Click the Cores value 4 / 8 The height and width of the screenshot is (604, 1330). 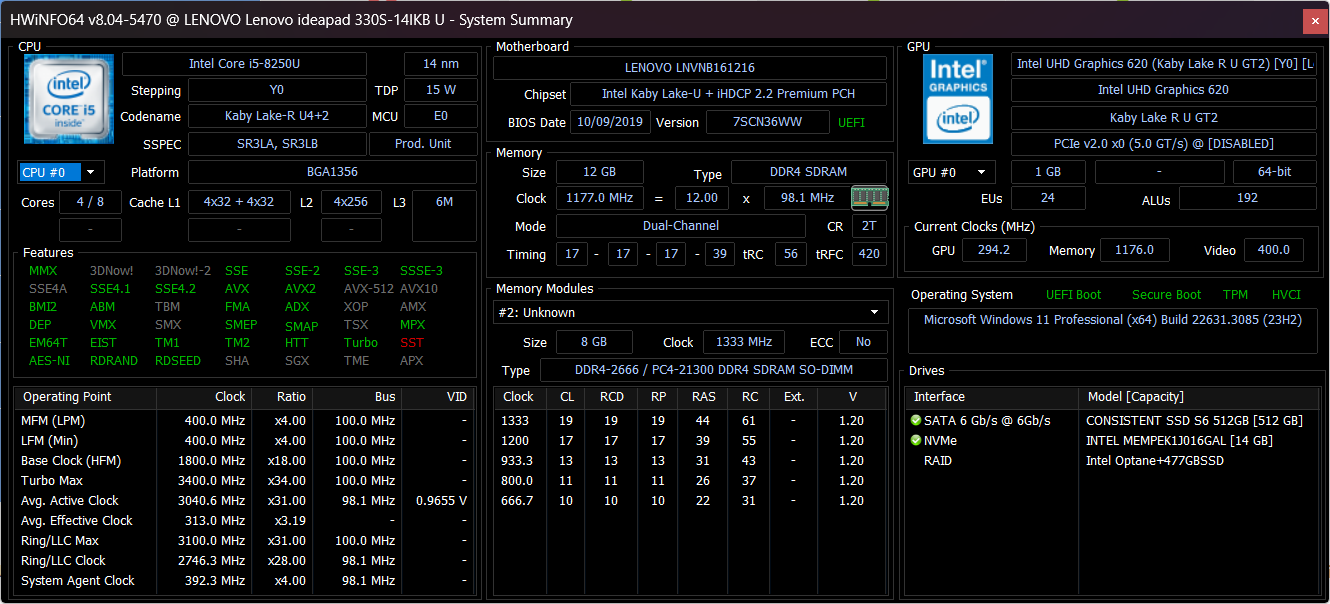pos(90,202)
